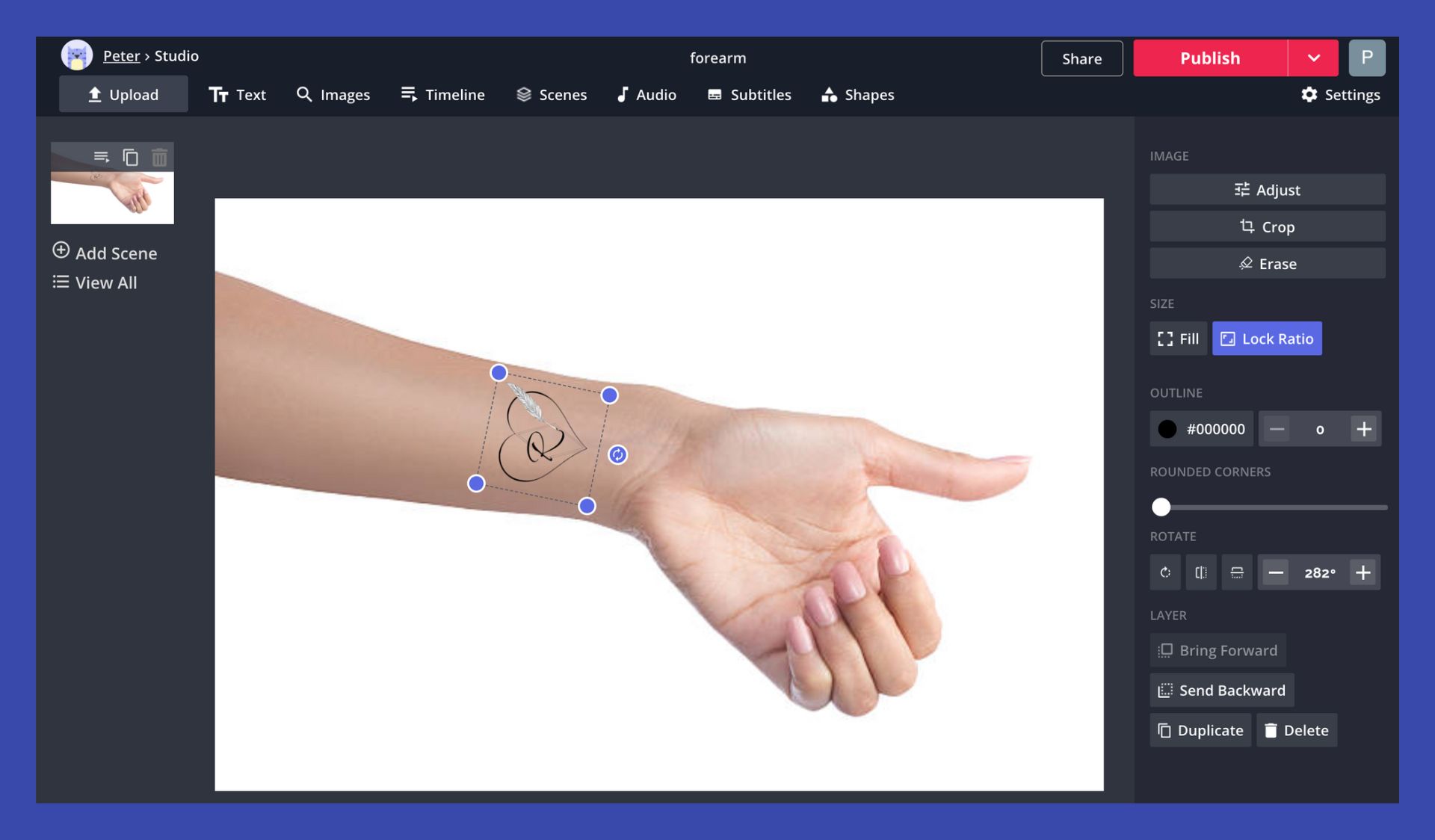This screenshot has width=1435, height=840.
Task: Click the flip horizontal icon
Action: pyautogui.click(x=1201, y=571)
